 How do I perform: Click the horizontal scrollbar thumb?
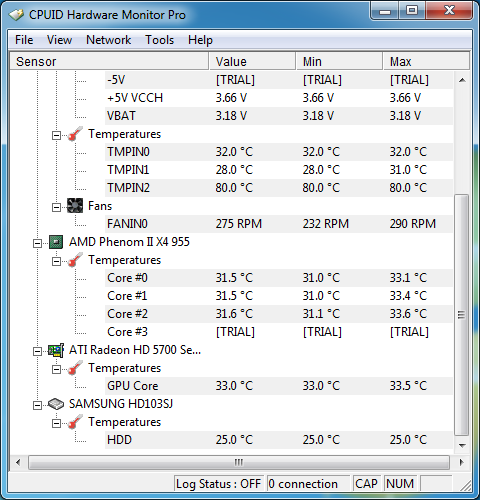point(239,462)
